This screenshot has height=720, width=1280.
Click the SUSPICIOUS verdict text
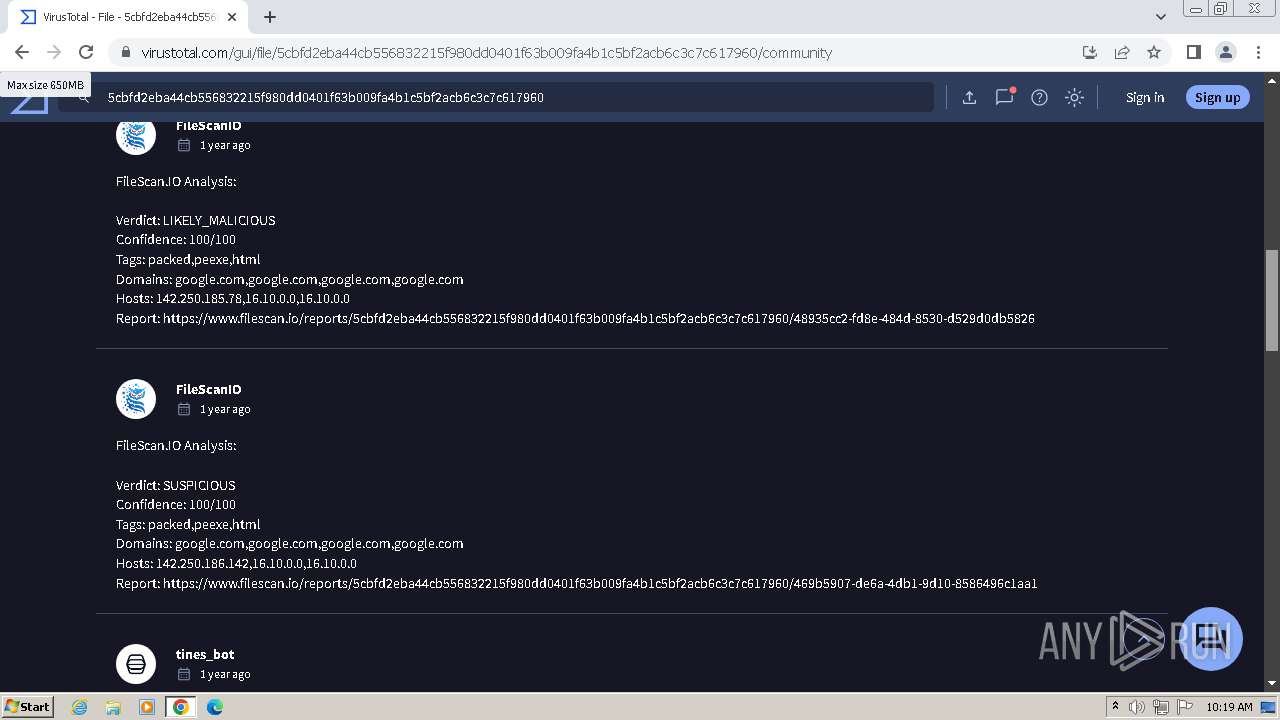coord(199,485)
